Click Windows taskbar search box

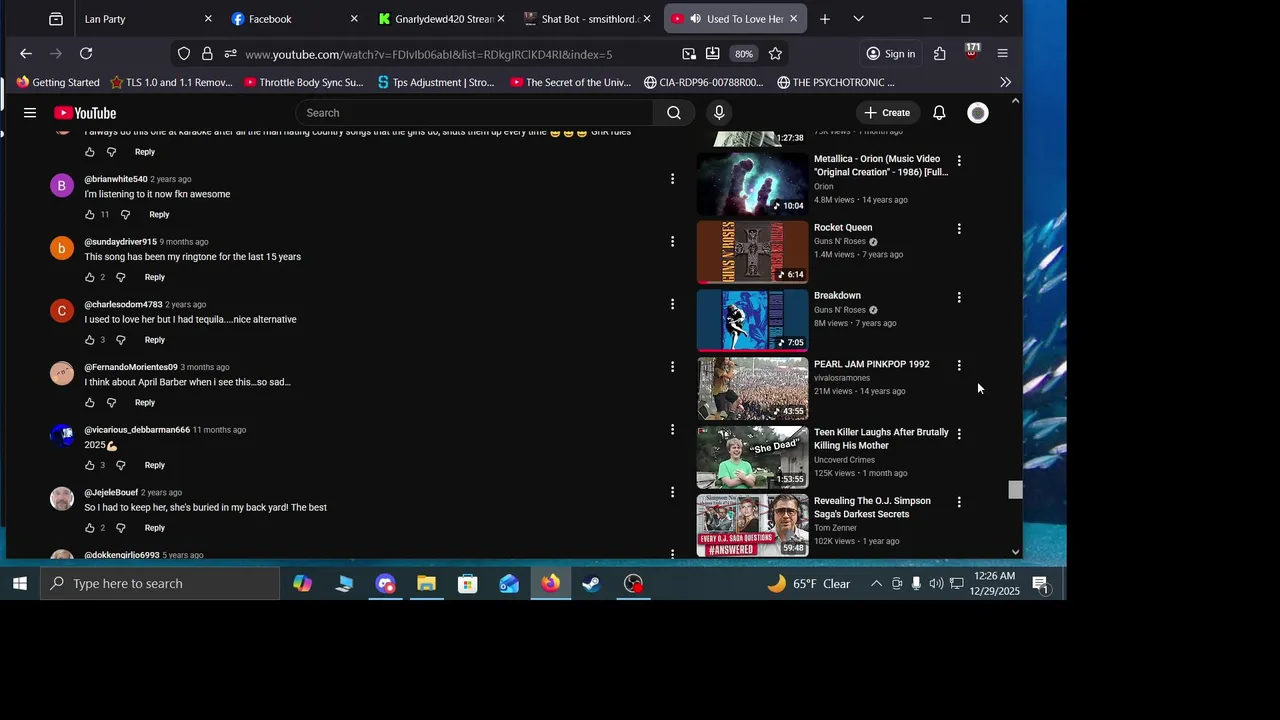coord(160,584)
